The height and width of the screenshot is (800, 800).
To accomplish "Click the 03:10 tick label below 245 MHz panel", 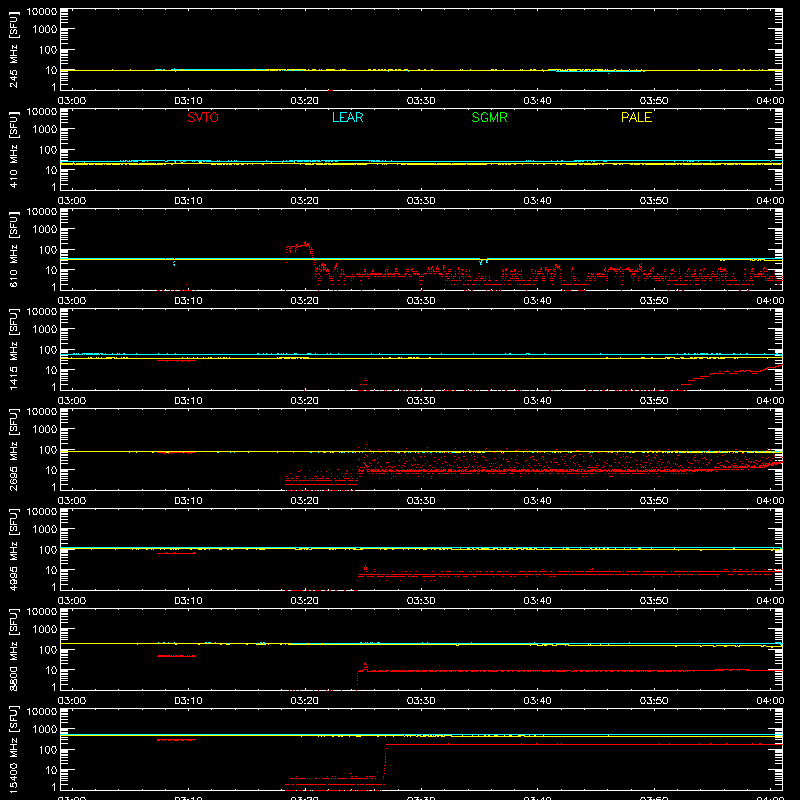I will click(x=188, y=101).
